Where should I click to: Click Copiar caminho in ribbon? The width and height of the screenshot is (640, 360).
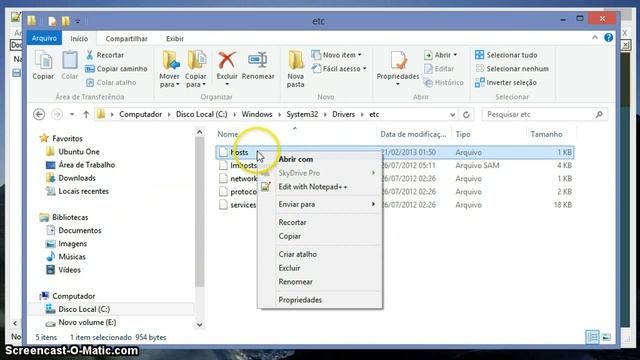116,69
